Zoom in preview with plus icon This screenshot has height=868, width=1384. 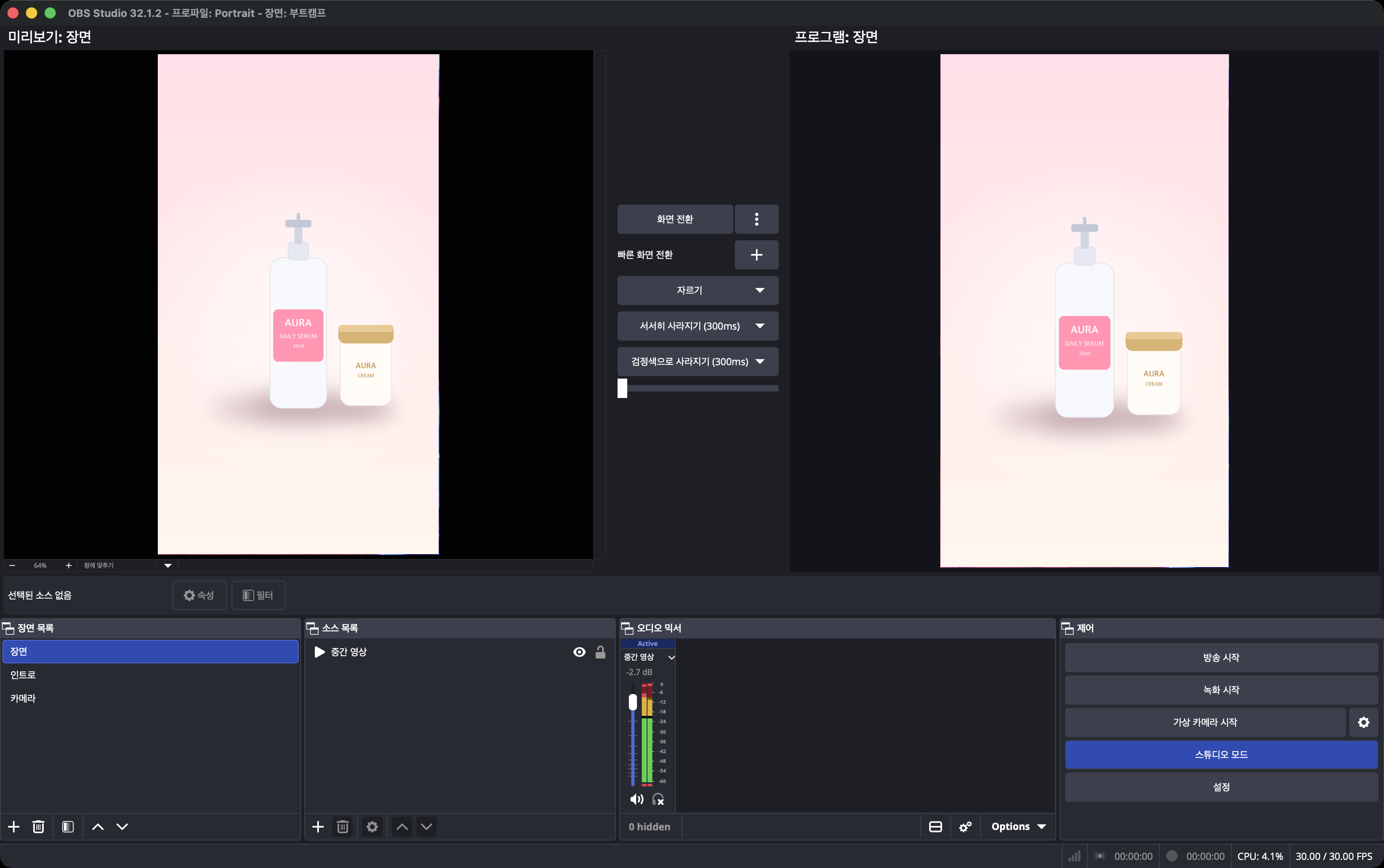[68, 565]
